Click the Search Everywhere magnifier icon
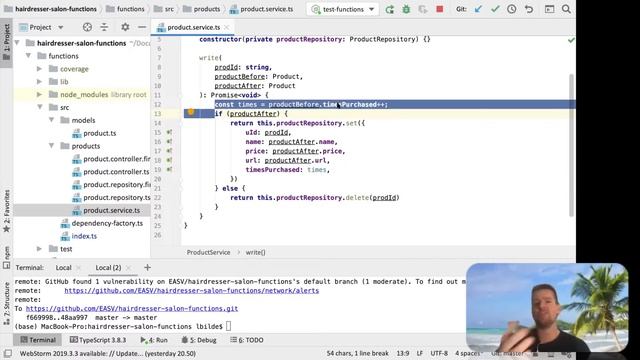Image resolution: width=640 pixels, height=360 pixels. click(566, 9)
